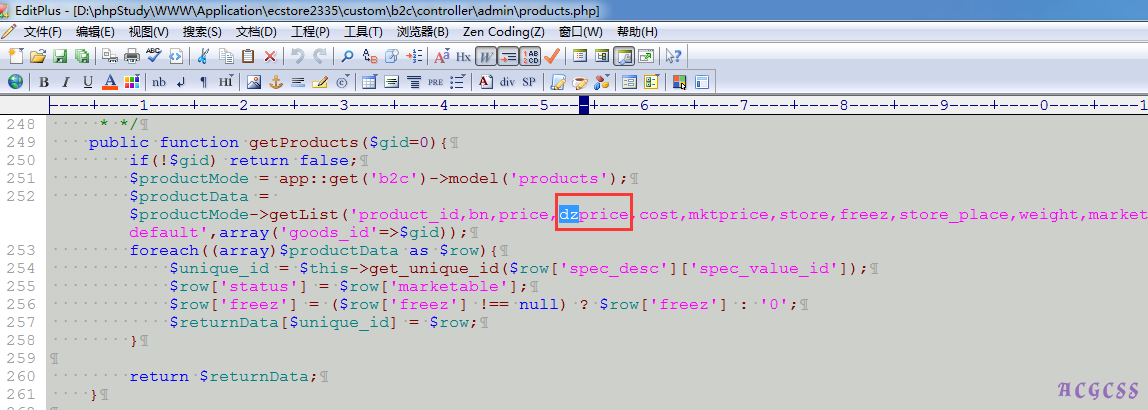Click the View in browser globe icon
The width and height of the screenshot is (1148, 410).
(x=15, y=81)
